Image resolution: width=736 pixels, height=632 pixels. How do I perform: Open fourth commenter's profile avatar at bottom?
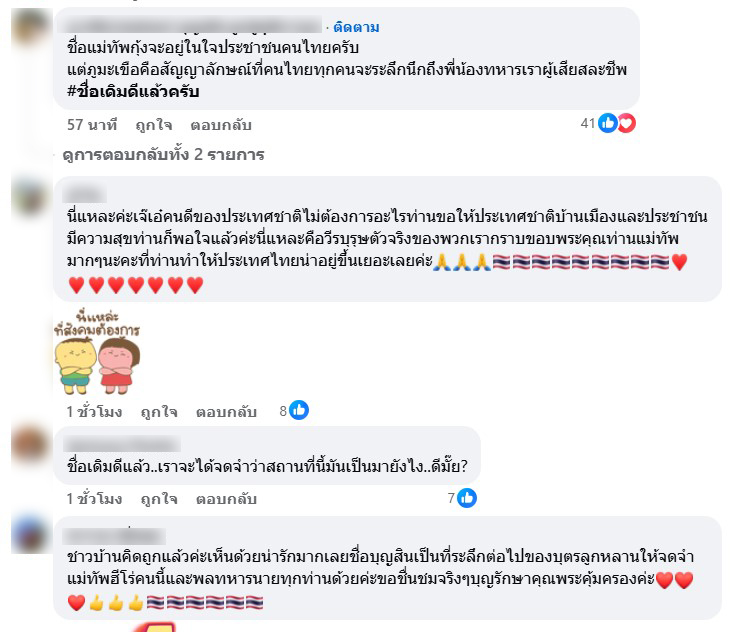click(x=30, y=535)
